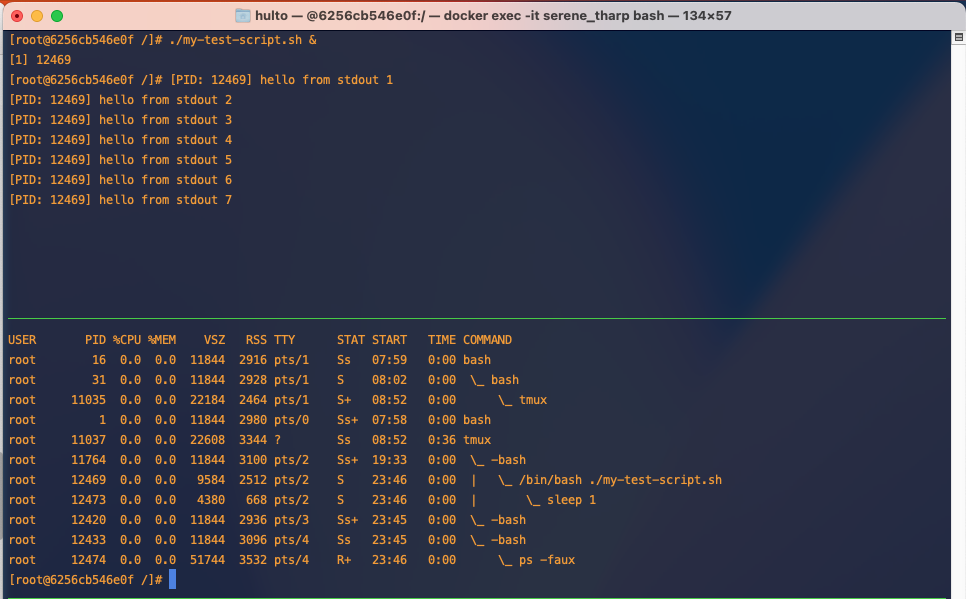Click PID 31 in the process table
Viewport: 966px width, 599px height.
click(99, 380)
